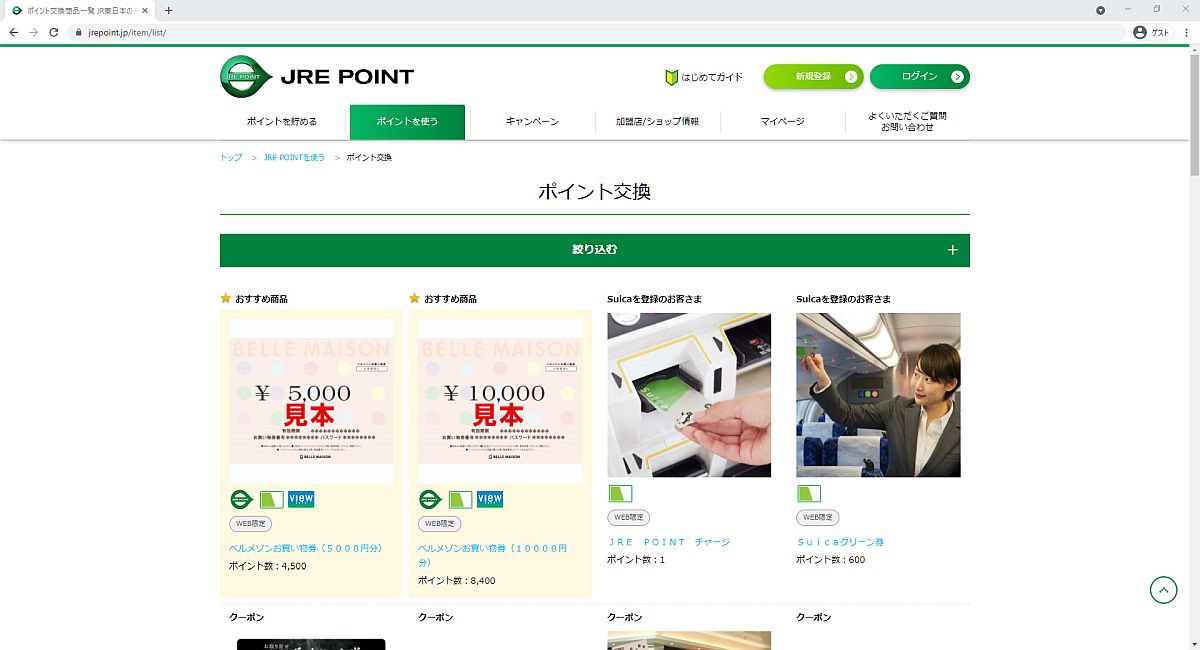Click the browser forward arrow
This screenshot has height=650, width=1200.
(34, 32)
